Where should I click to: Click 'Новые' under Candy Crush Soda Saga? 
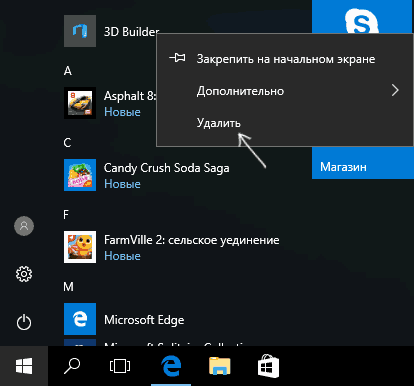122,184
